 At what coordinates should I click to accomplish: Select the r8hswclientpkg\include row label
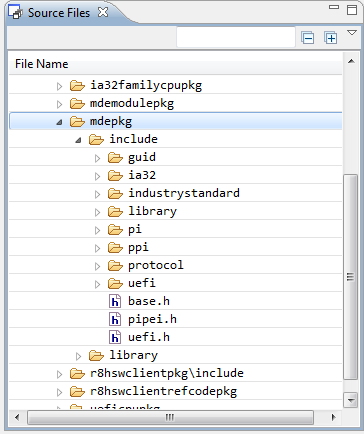167,373
